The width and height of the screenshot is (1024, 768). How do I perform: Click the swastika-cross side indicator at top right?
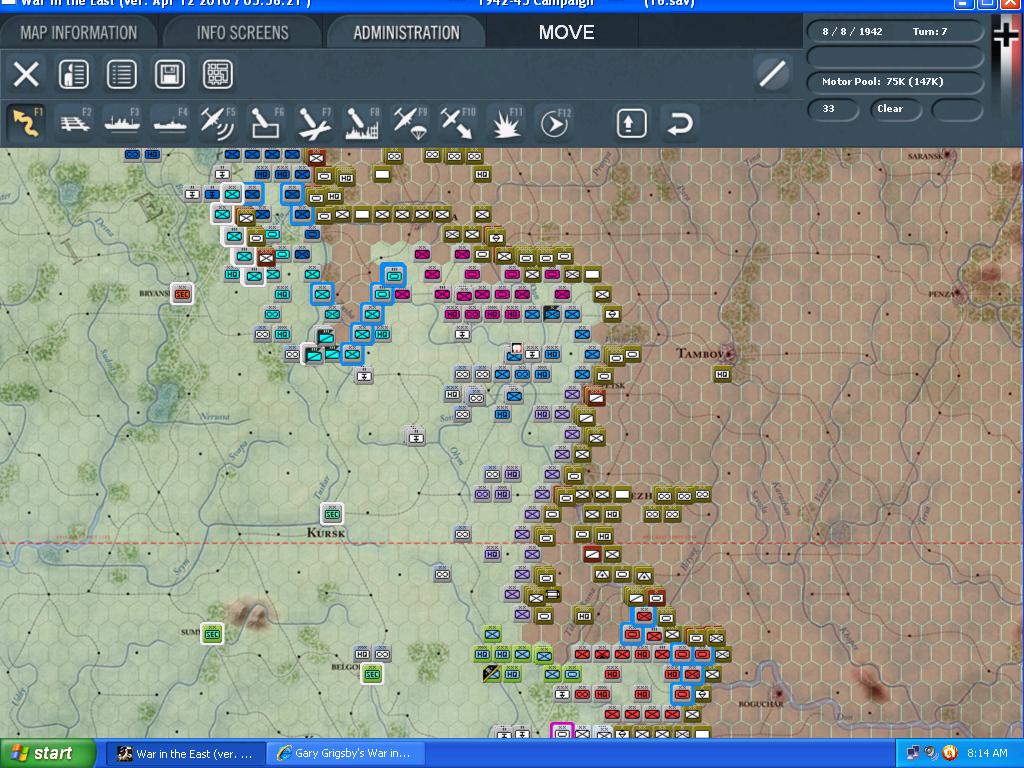(x=1006, y=34)
